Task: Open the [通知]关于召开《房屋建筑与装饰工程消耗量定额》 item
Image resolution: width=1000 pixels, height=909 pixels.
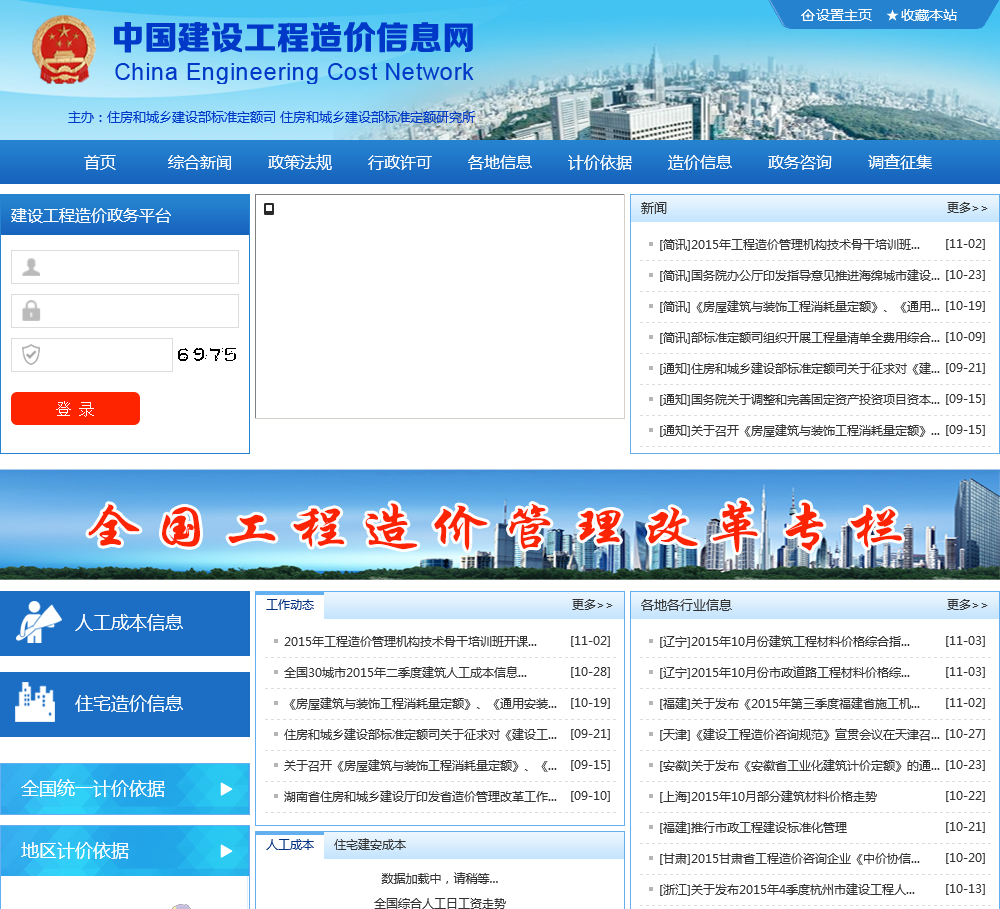Action: coord(799,431)
